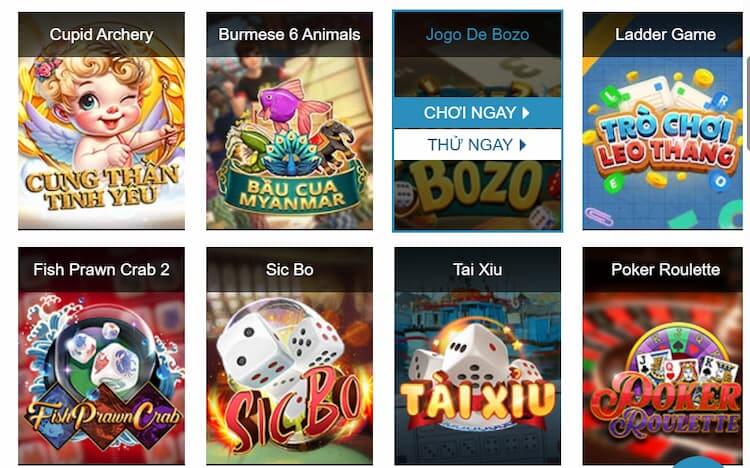Image resolution: width=750 pixels, height=468 pixels.
Task: Open the Fish Prawn Crab 2 game
Action: [x=101, y=356]
